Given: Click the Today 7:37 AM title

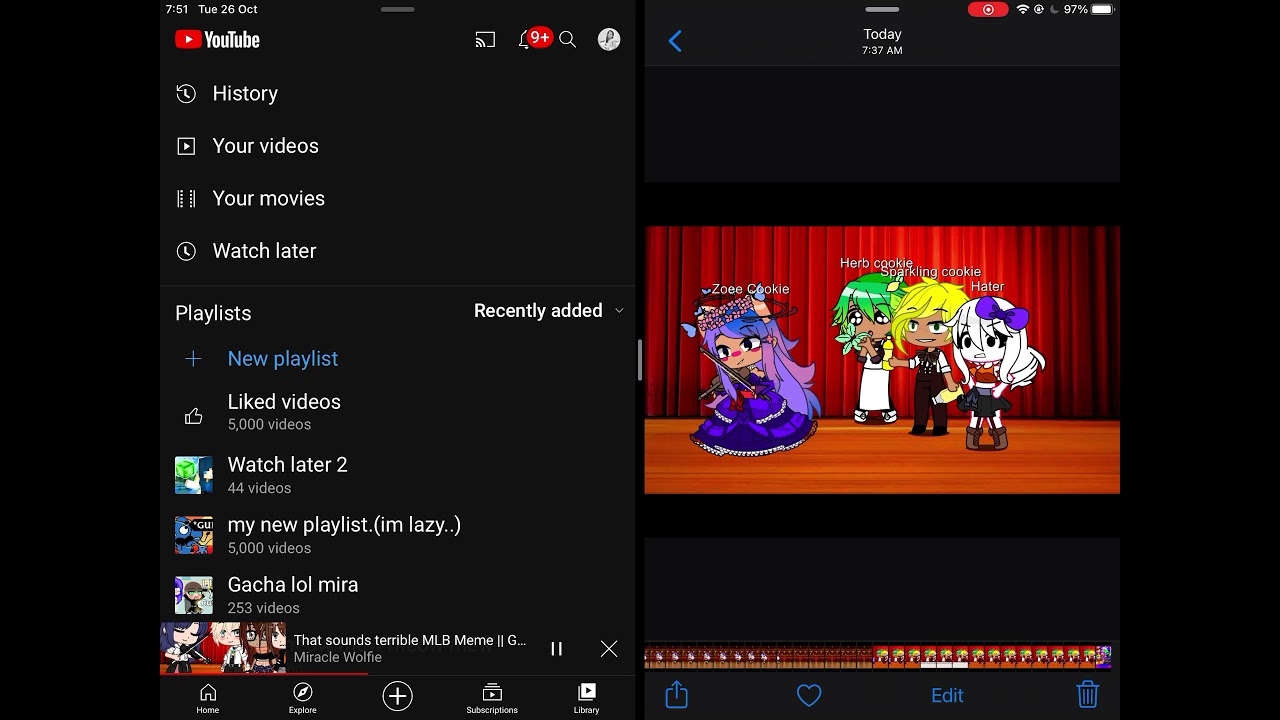Looking at the screenshot, I should (x=882, y=41).
